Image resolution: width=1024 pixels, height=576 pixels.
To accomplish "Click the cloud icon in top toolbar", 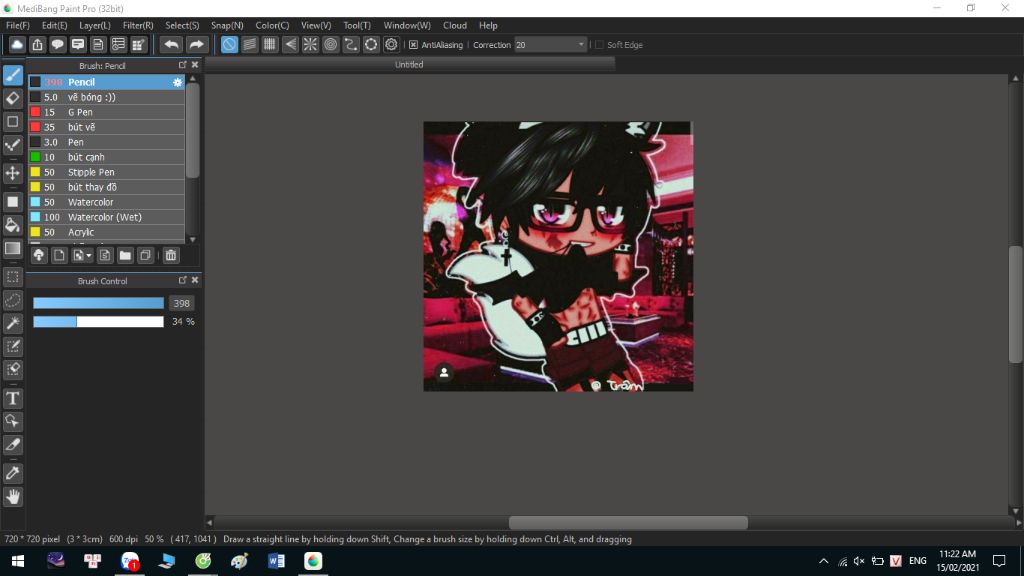I will tap(17, 44).
